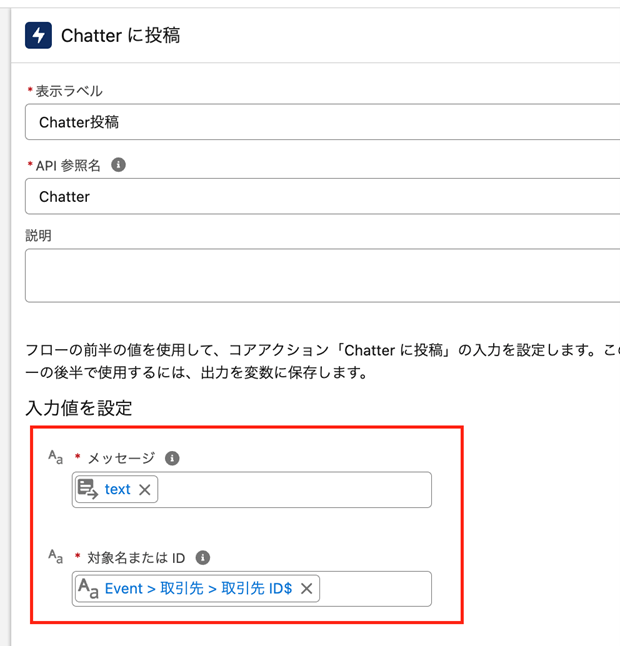Select the text resource pill label

pyautogui.click(x=118, y=490)
